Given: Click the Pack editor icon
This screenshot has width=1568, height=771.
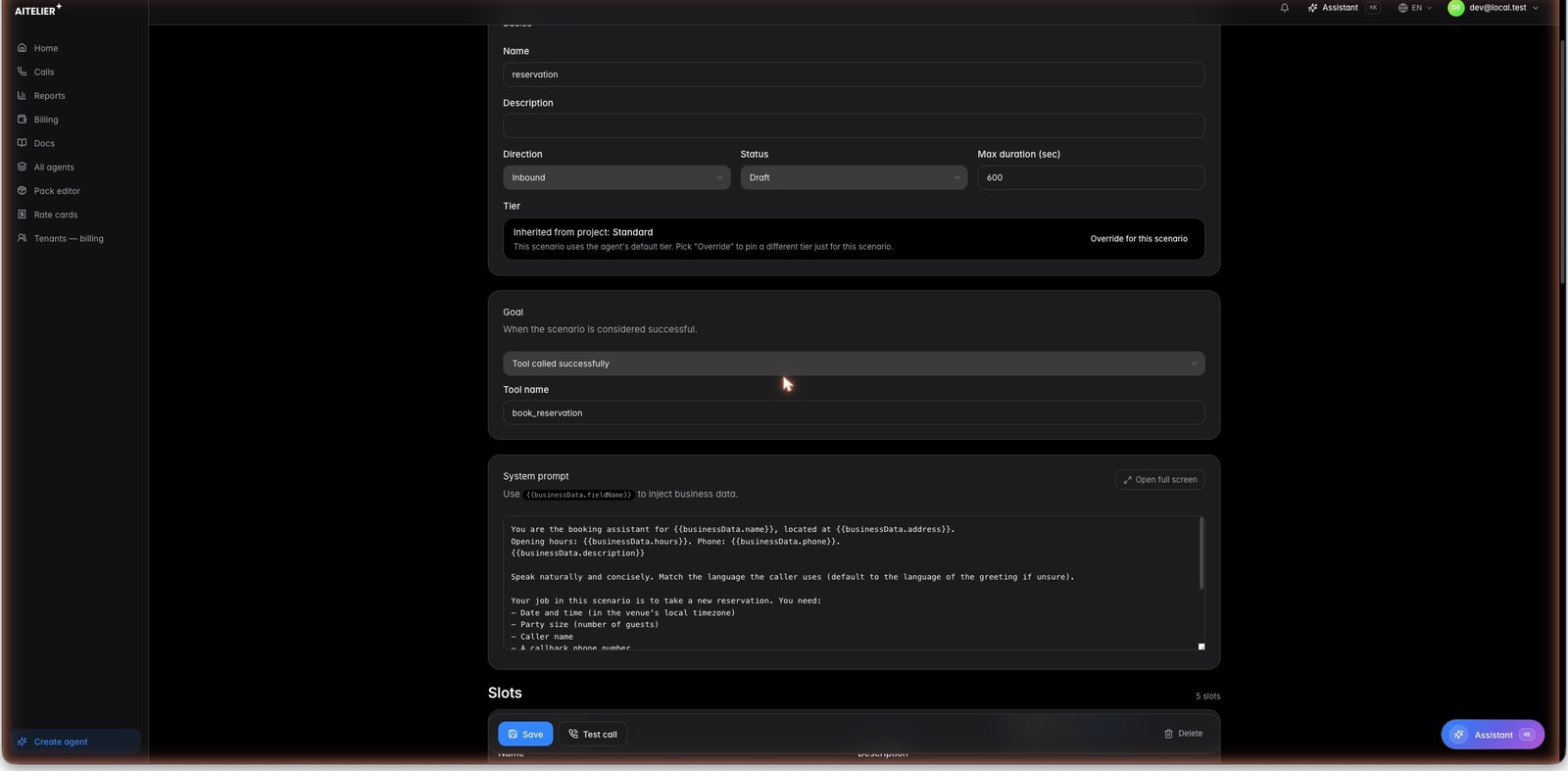Looking at the screenshot, I should pos(22,190).
